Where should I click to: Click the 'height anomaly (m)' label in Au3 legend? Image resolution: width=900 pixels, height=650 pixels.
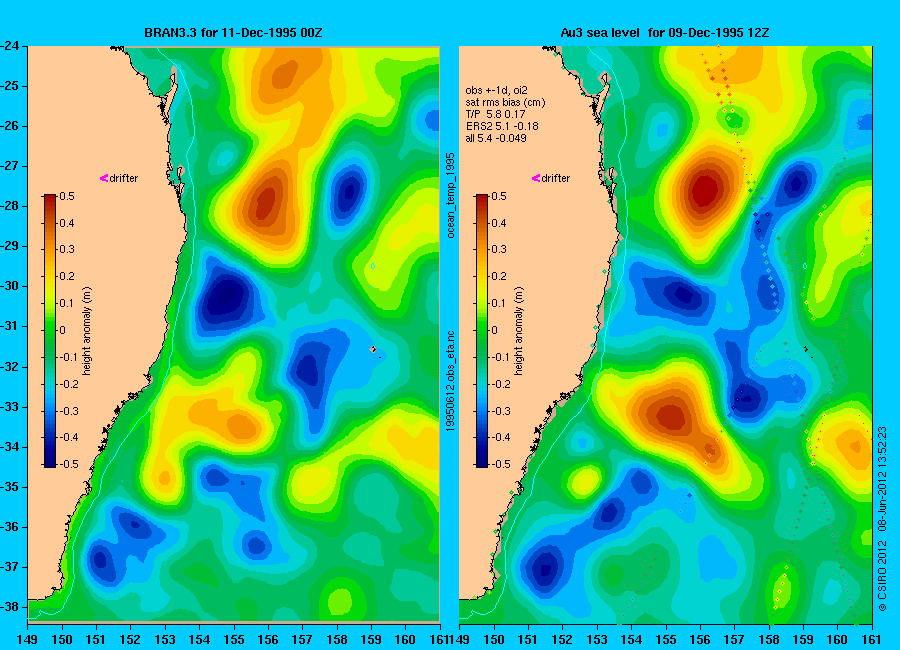click(x=518, y=331)
